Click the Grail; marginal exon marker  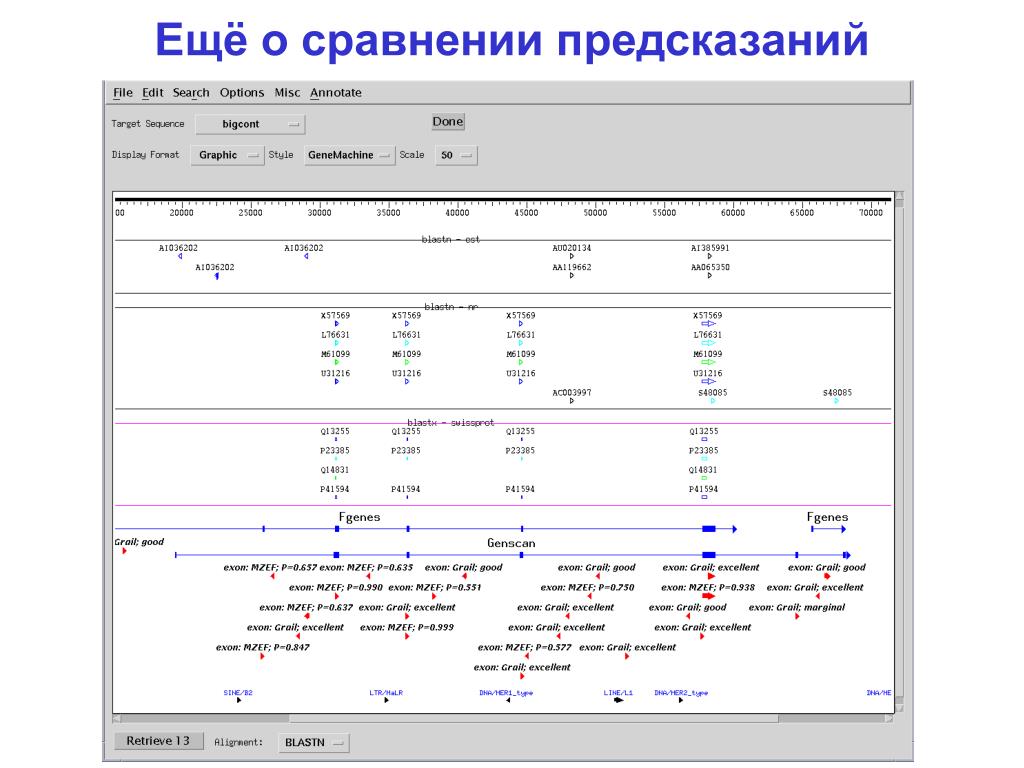pyautogui.click(x=797, y=616)
